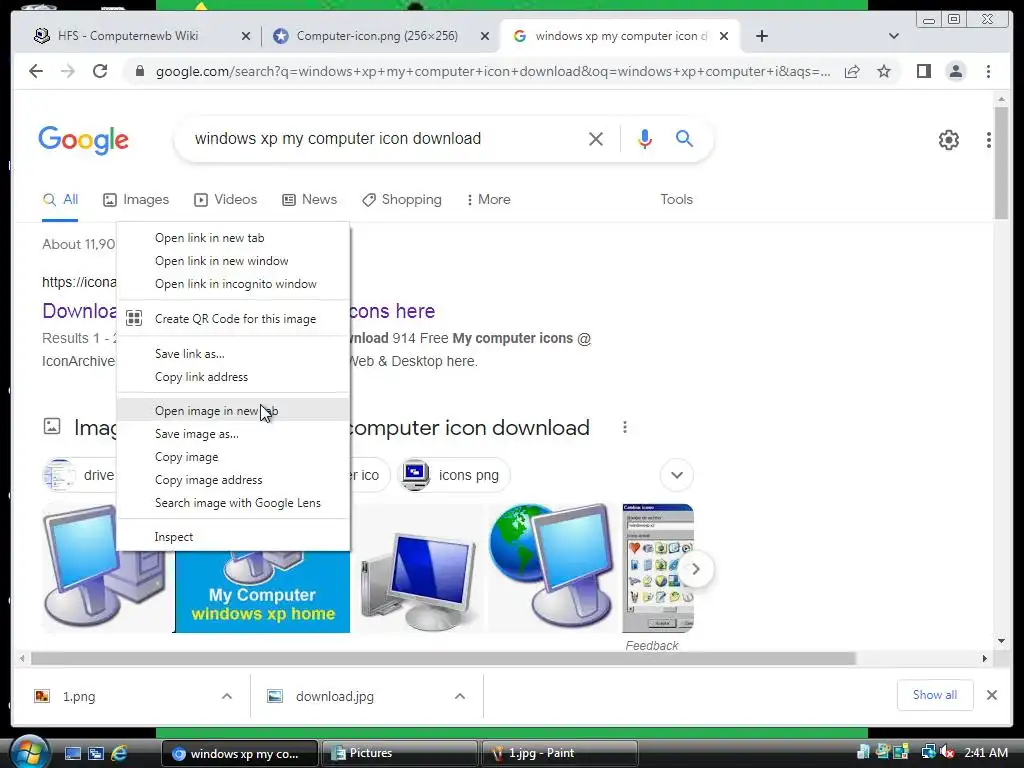Open the More search filters dropdown

coord(488,199)
